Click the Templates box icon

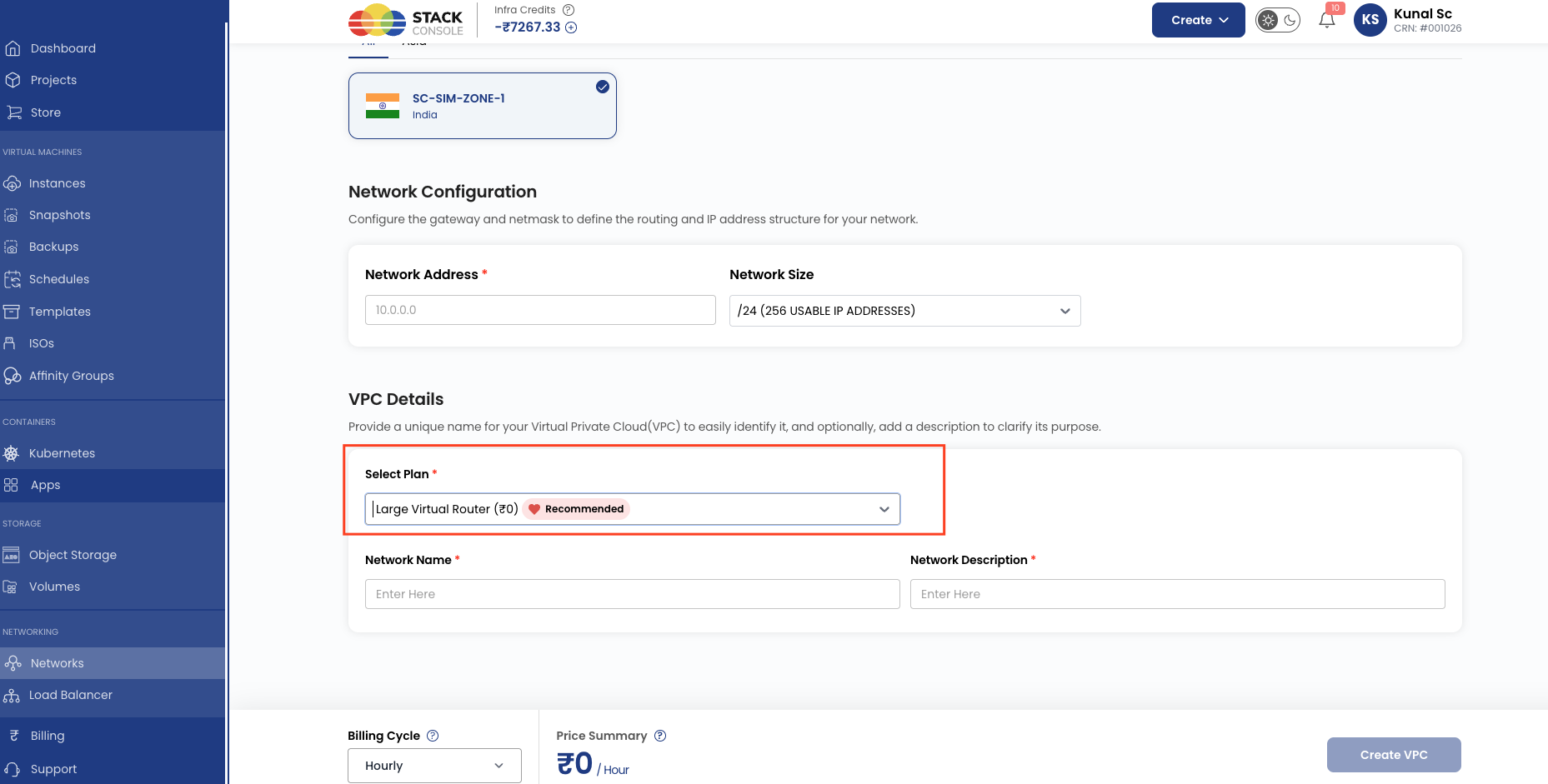point(12,312)
